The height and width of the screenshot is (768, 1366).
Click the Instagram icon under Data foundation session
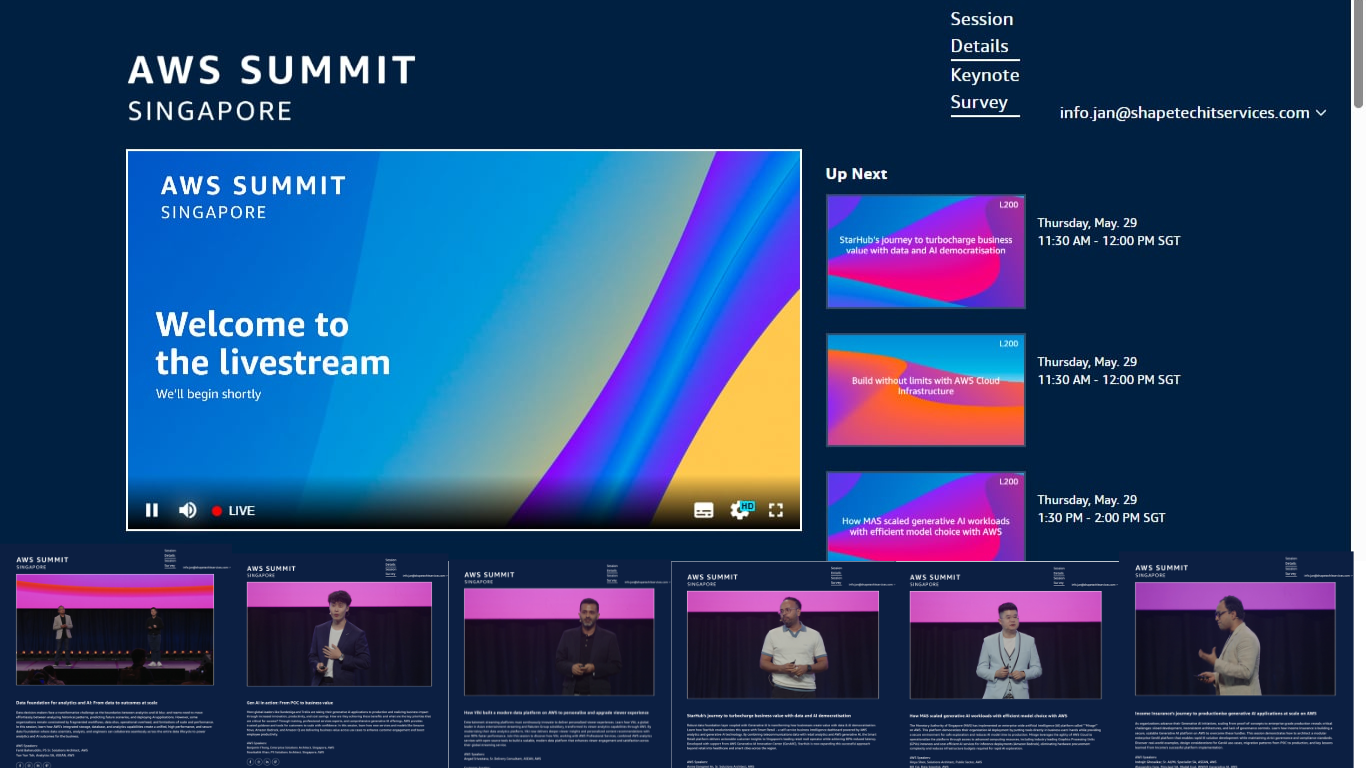(x=29, y=763)
